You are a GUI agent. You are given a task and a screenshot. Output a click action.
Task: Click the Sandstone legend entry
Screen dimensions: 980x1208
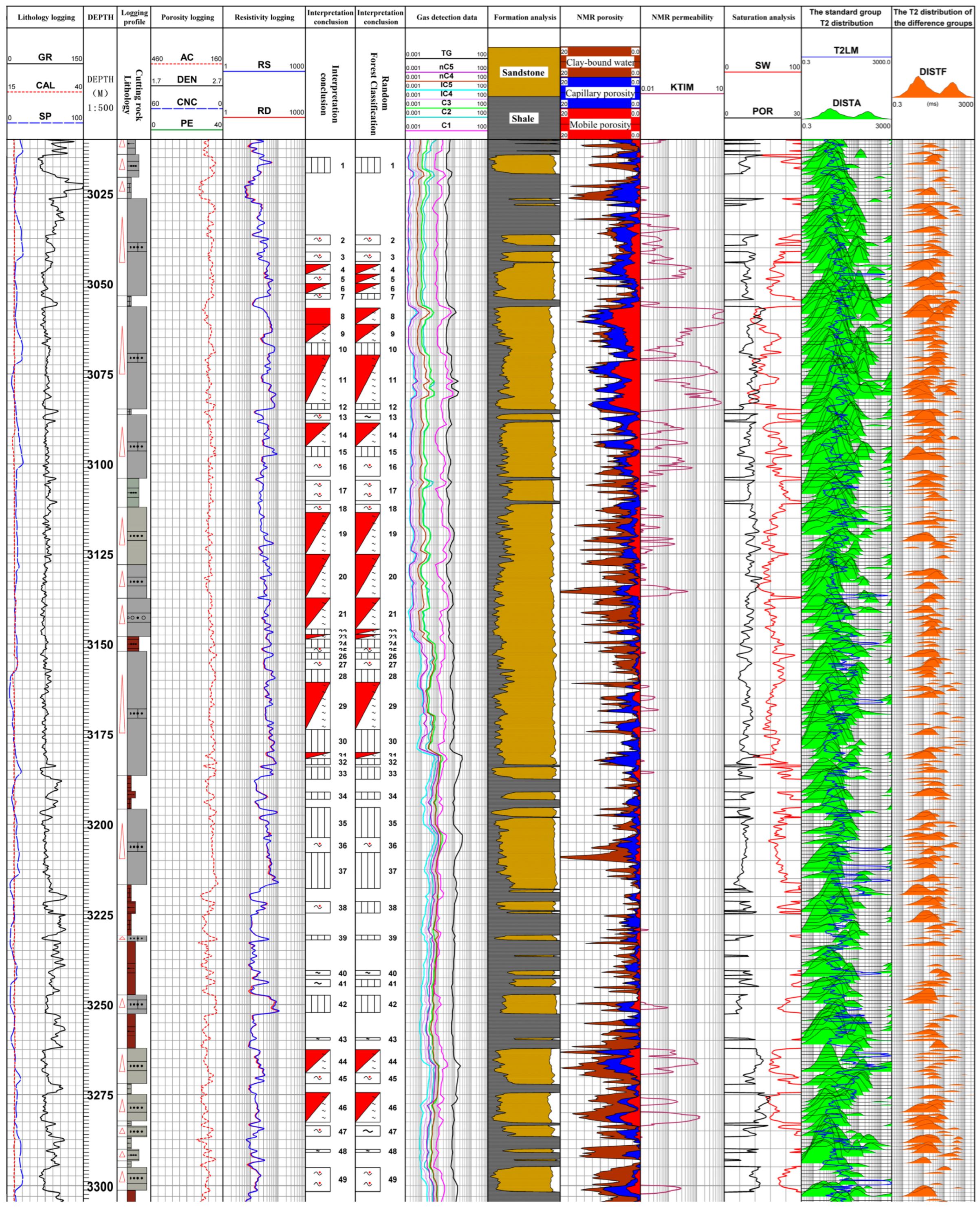click(x=523, y=72)
